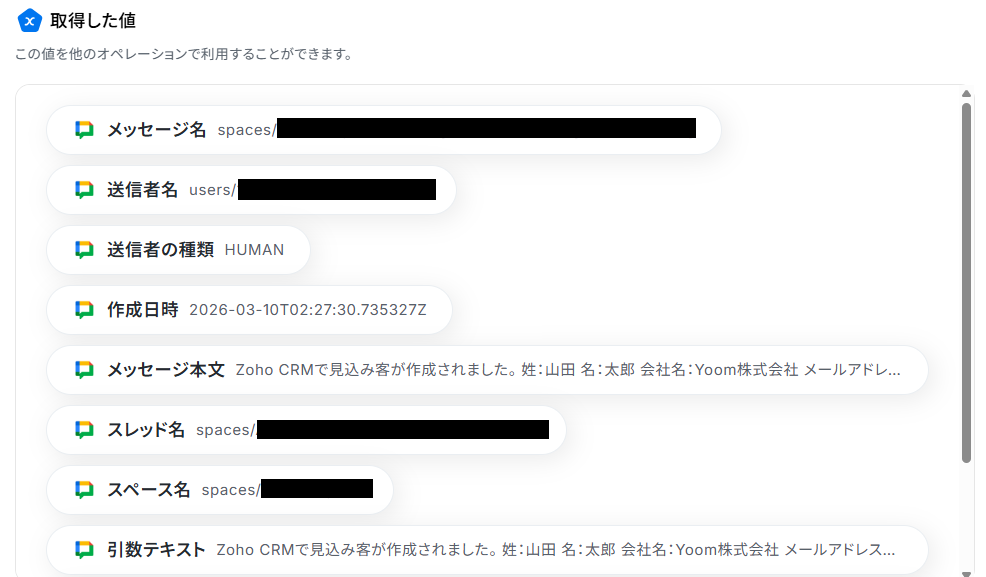The height and width of the screenshot is (577, 986).
Task: Select the 作成日時 timestamp chip
Action: pos(249,310)
